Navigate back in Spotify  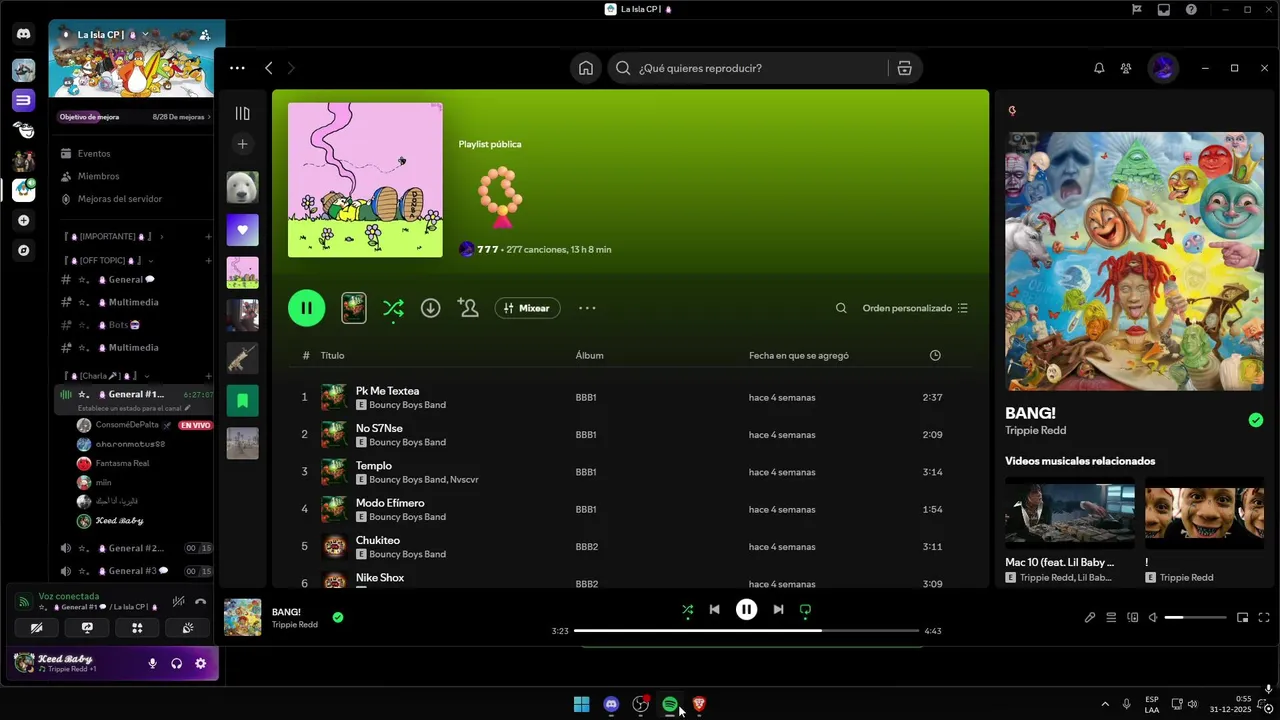(x=268, y=68)
